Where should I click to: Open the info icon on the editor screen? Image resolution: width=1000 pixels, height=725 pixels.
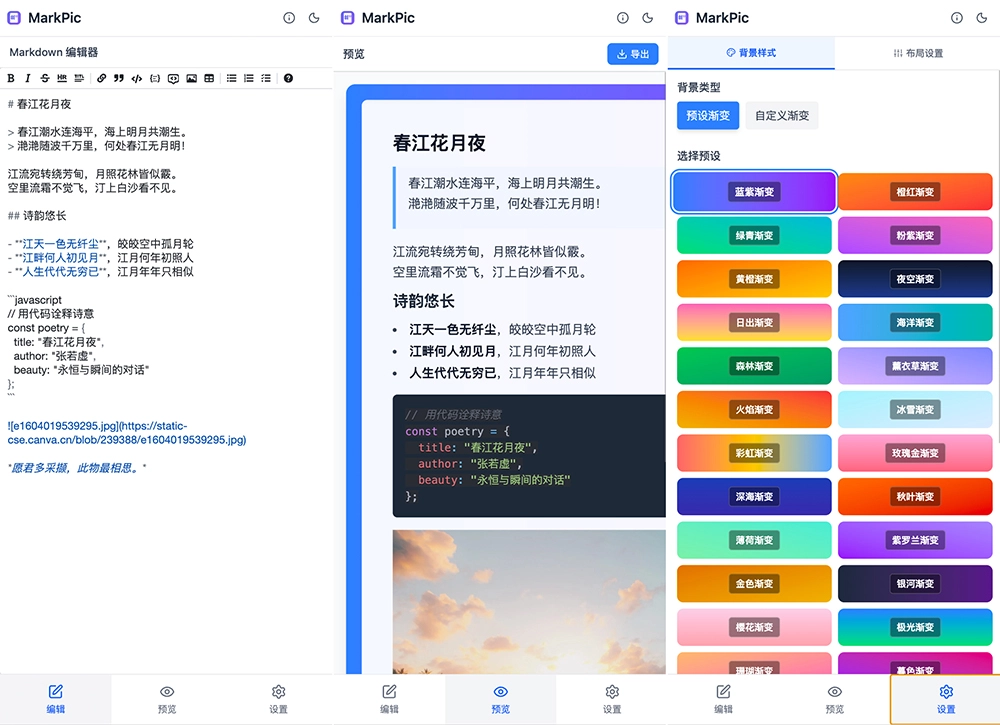[289, 18]
